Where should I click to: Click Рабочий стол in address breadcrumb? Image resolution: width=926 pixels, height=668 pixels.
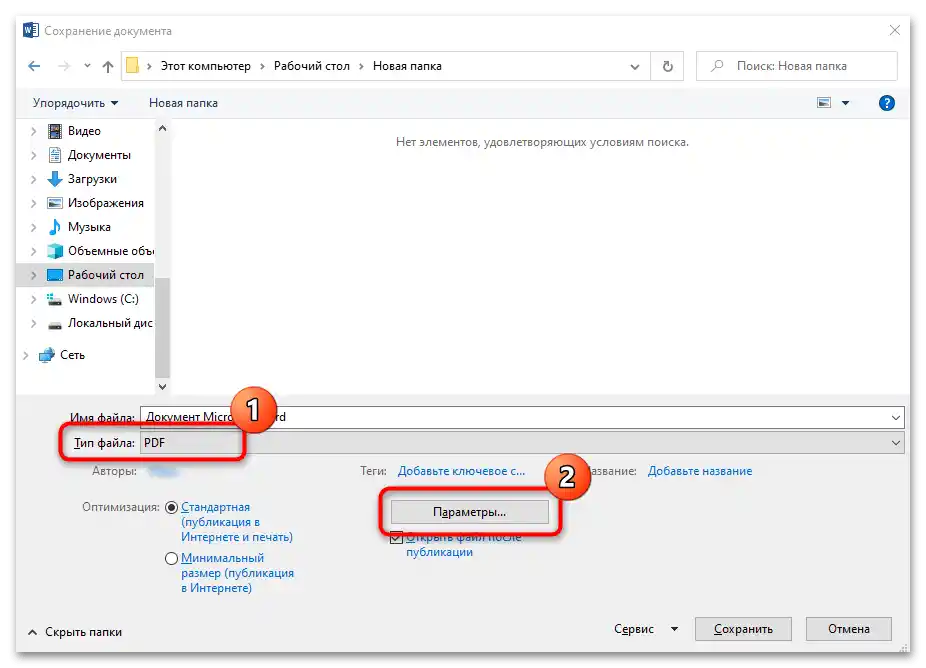(x=312, y=66)
